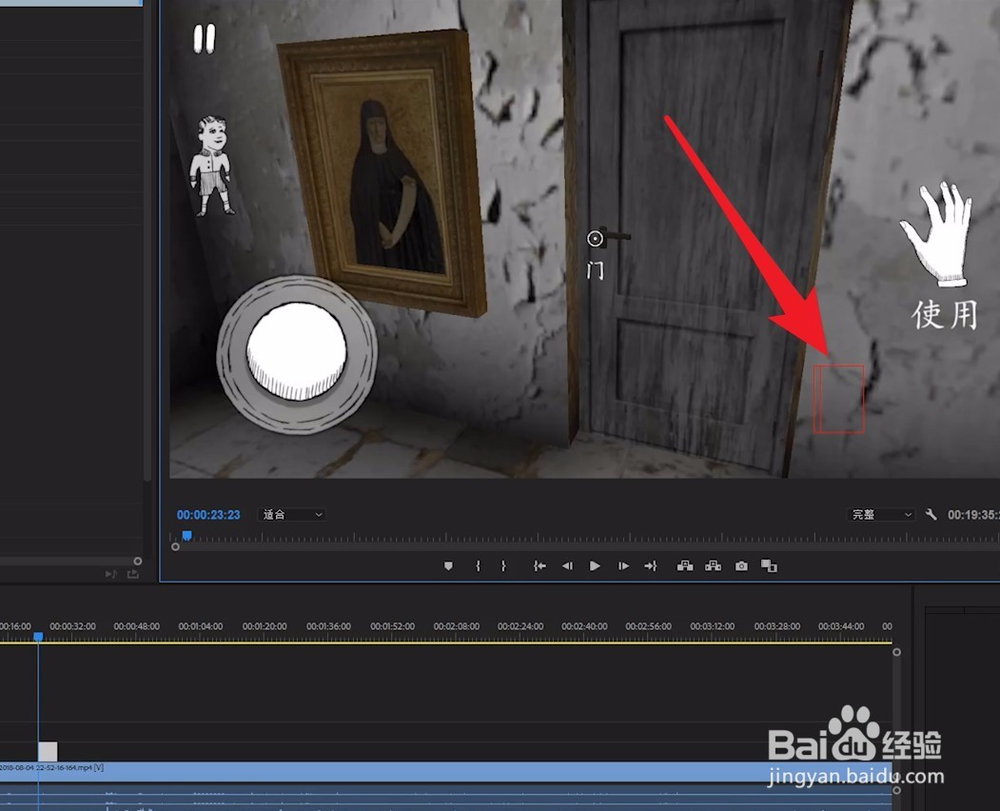Viewport: 1000px width, 811px height.
Task: Click the export icon in left panel
Action: tap(133, 574)
